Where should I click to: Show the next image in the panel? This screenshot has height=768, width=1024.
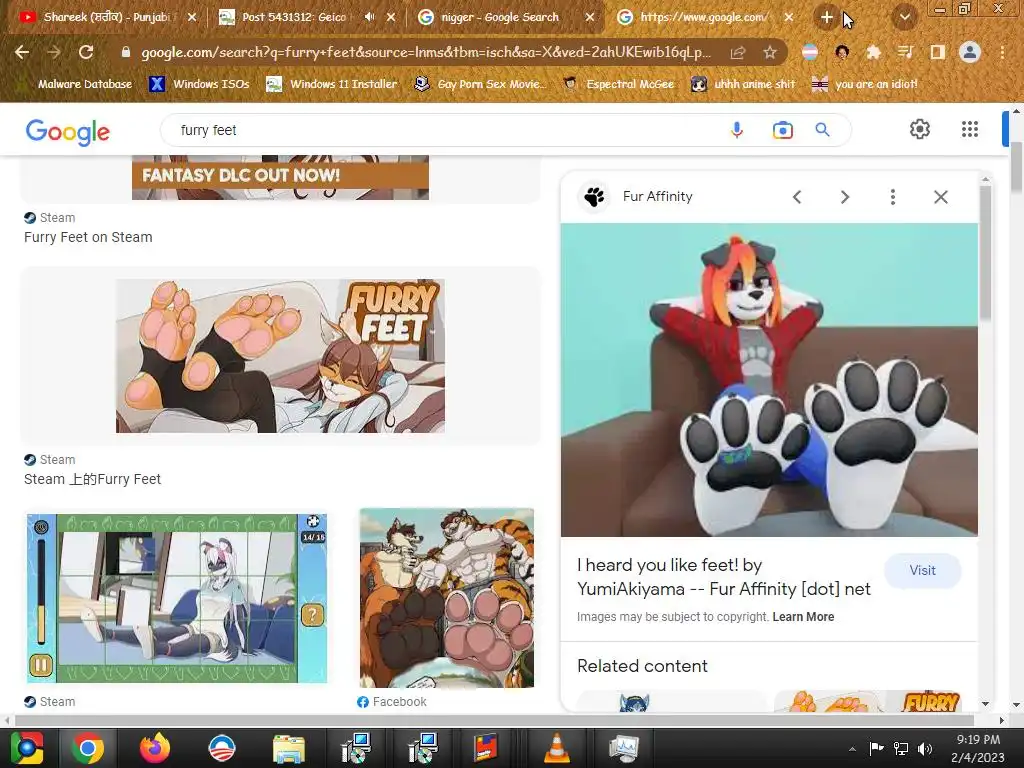(844, 197)
